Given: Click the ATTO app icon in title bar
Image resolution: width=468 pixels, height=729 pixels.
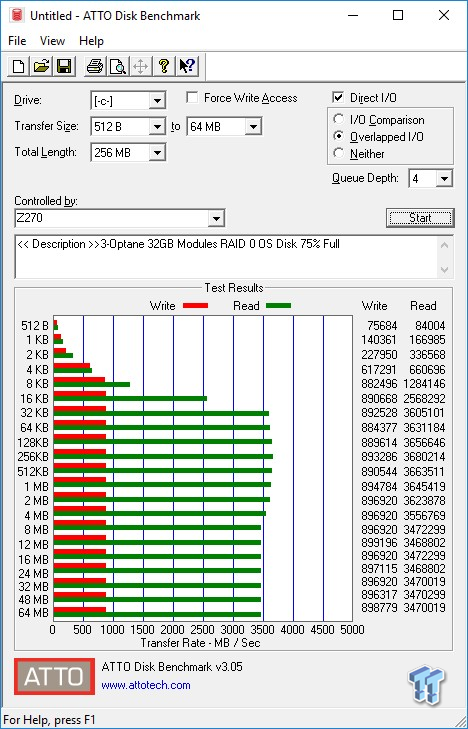Looking at the screenshot, I should pyautogui.click(x=17, y=15).
